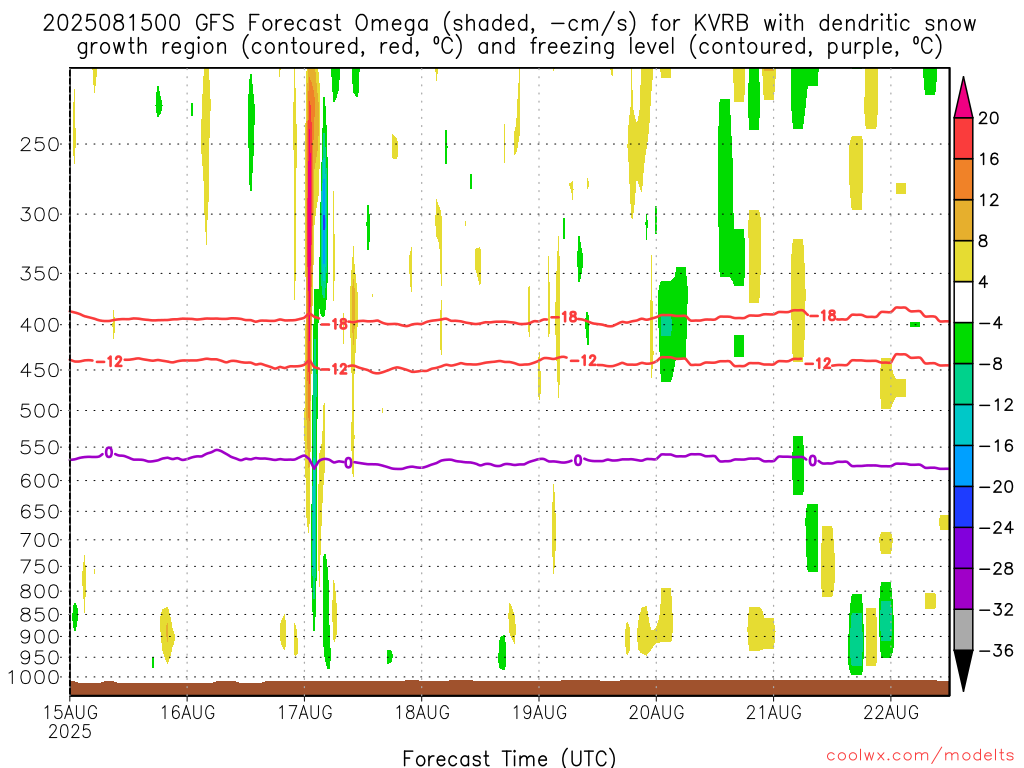Click the purple 0 contour label near 15AUG

pyautogui.click(x=108, y=453)
